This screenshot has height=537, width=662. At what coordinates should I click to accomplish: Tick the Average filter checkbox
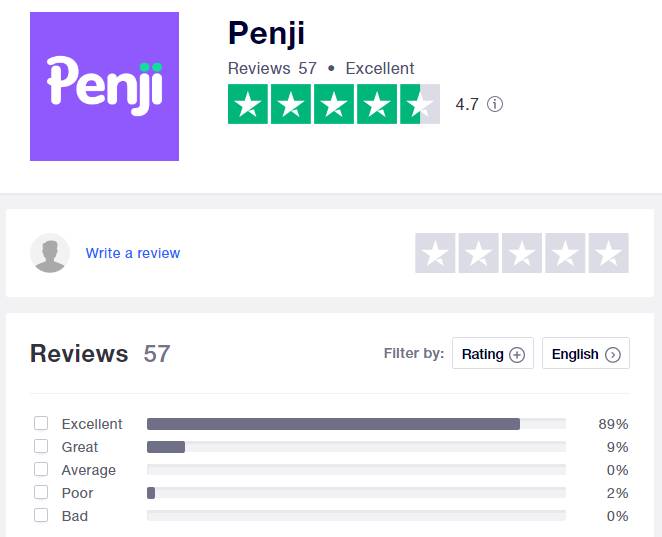point(41,469)
